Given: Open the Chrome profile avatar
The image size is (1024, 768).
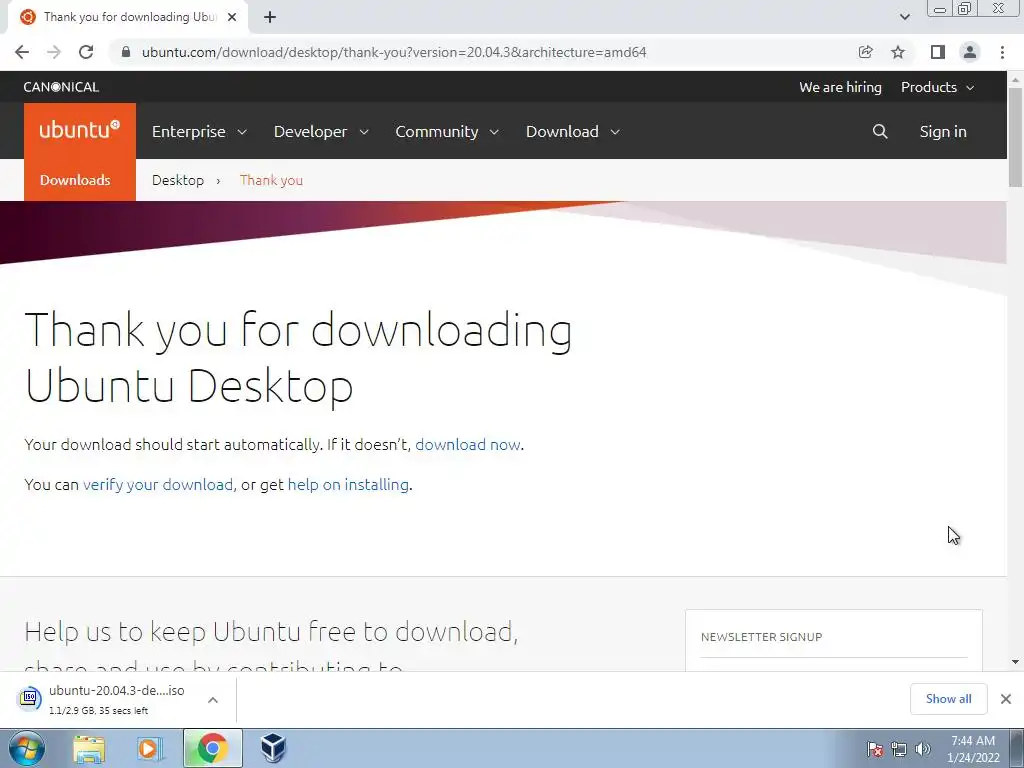Looking at the screenshot, I should point(970,52).
